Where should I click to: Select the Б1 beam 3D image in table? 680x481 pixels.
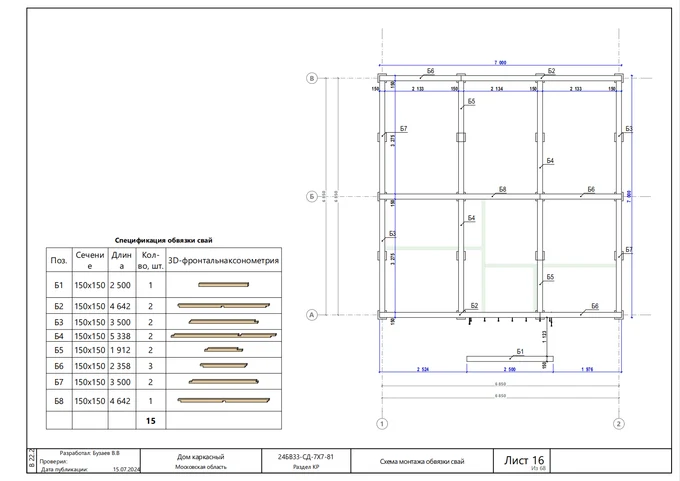coord(225,285)
